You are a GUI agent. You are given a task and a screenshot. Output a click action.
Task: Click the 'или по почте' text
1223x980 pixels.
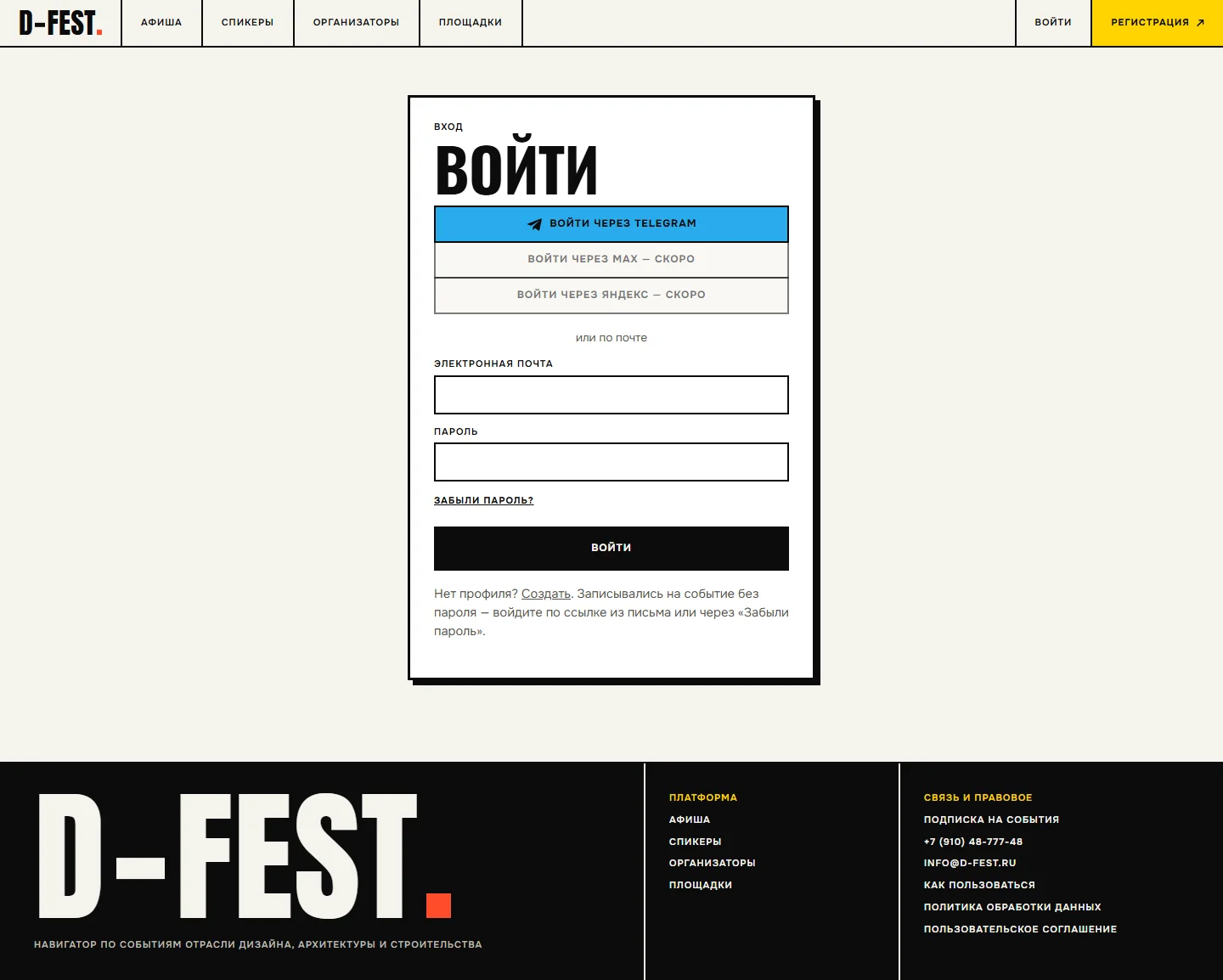click(611, 338)
